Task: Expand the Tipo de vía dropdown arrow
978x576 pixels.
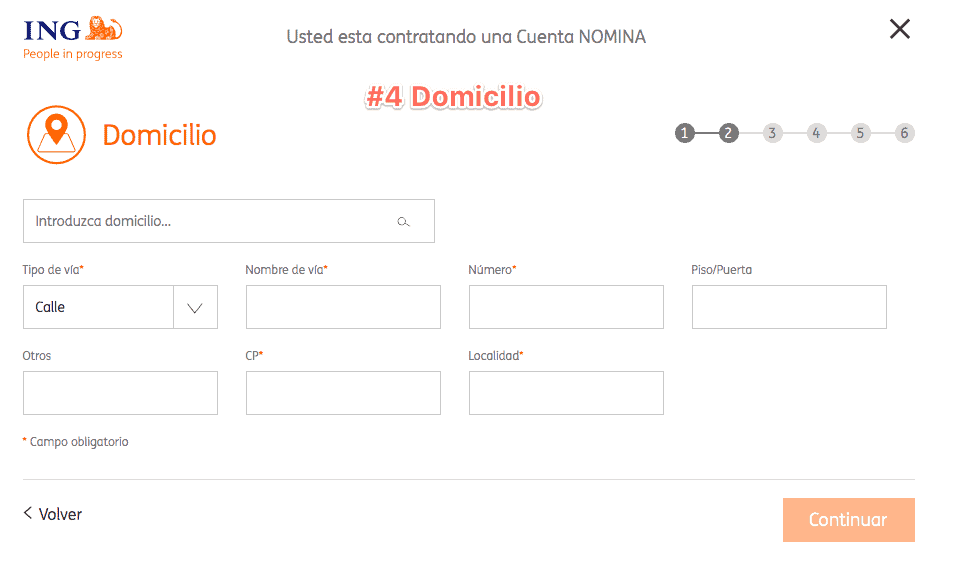Action: click(x=195, y=308)
